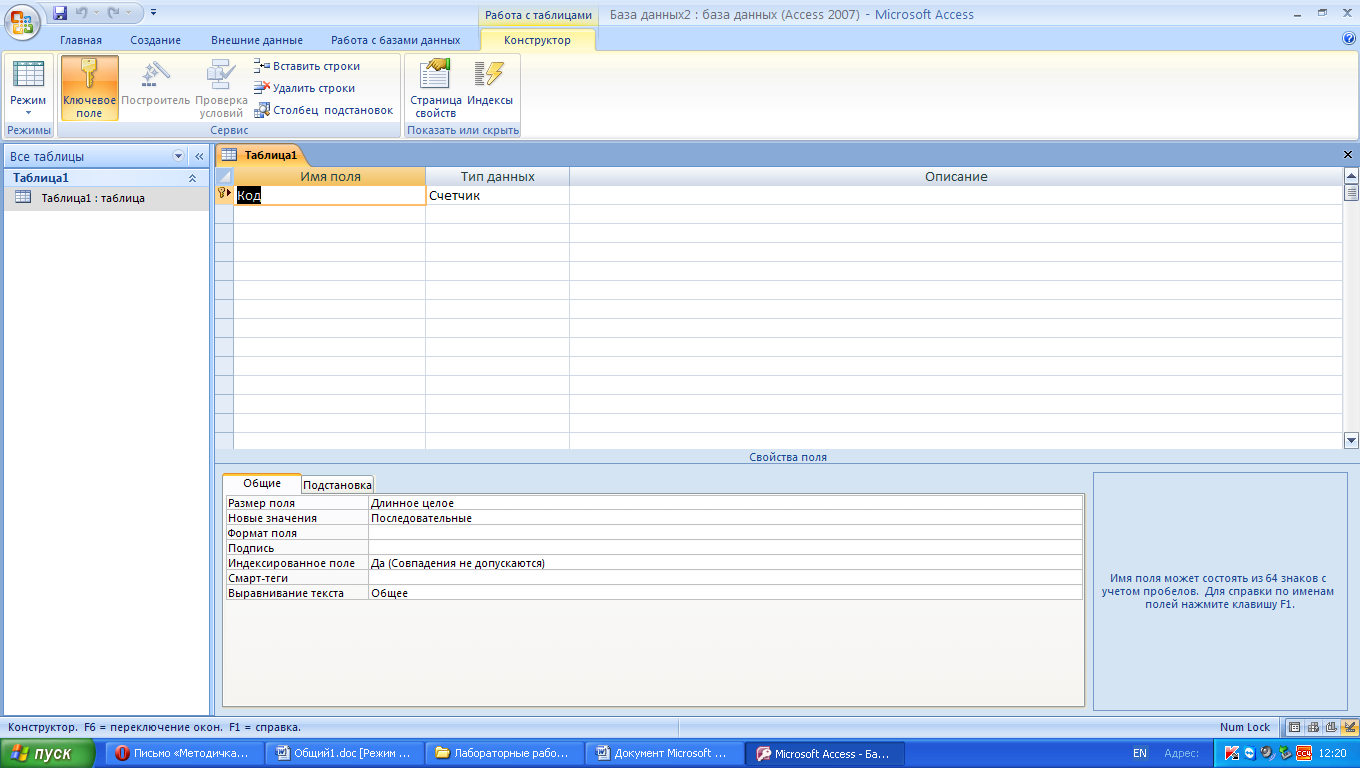Viewport: 1360px width, 768px height.
Task: Click the field grid scrollbar up arrow
Action: point(1351,176)
